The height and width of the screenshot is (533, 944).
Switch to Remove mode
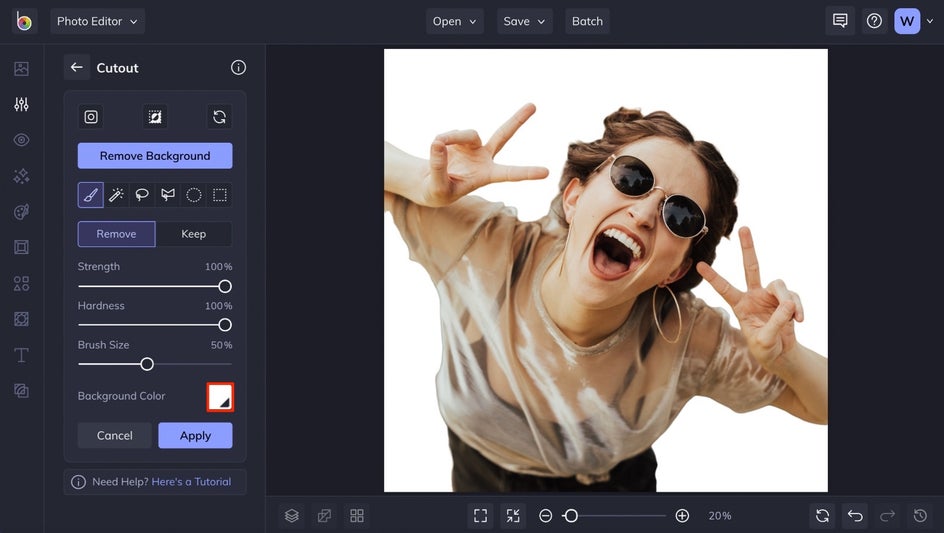[116, 234]
